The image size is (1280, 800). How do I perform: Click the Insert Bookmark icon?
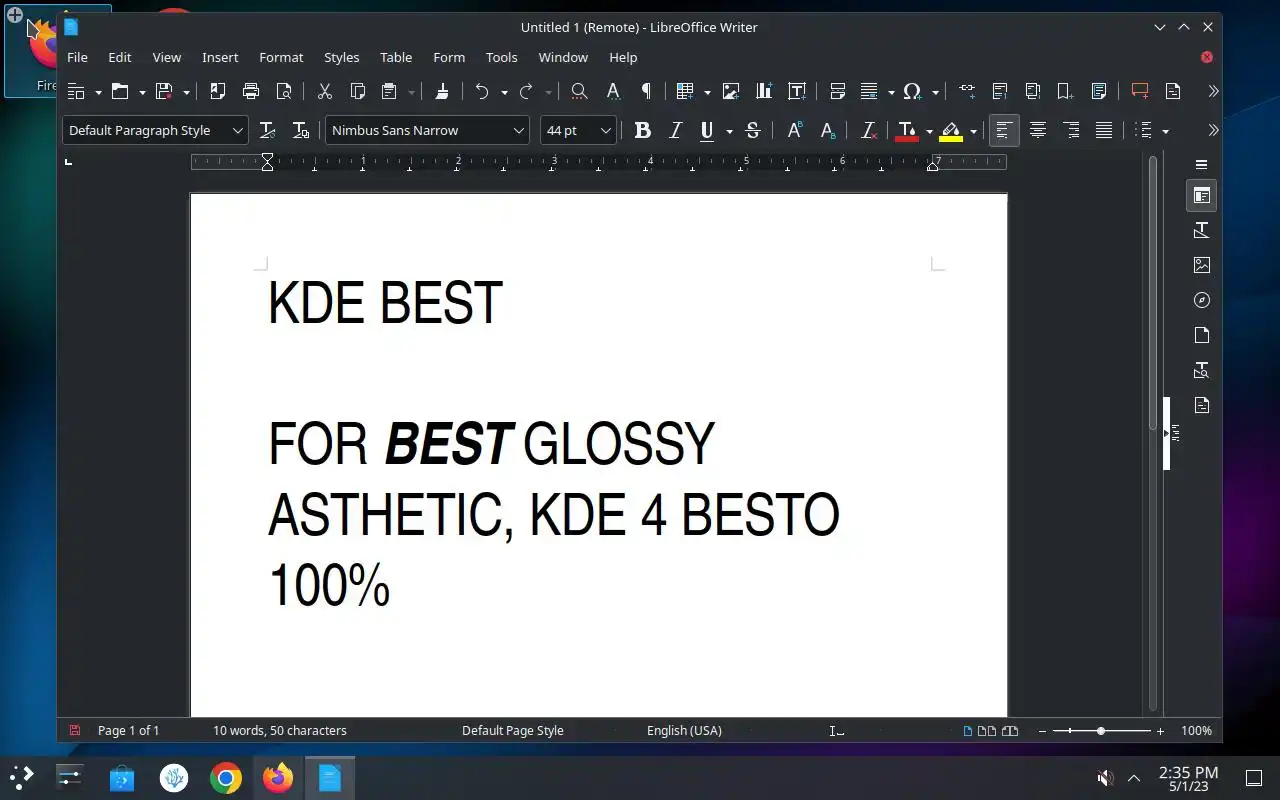tap(1066, 91)
